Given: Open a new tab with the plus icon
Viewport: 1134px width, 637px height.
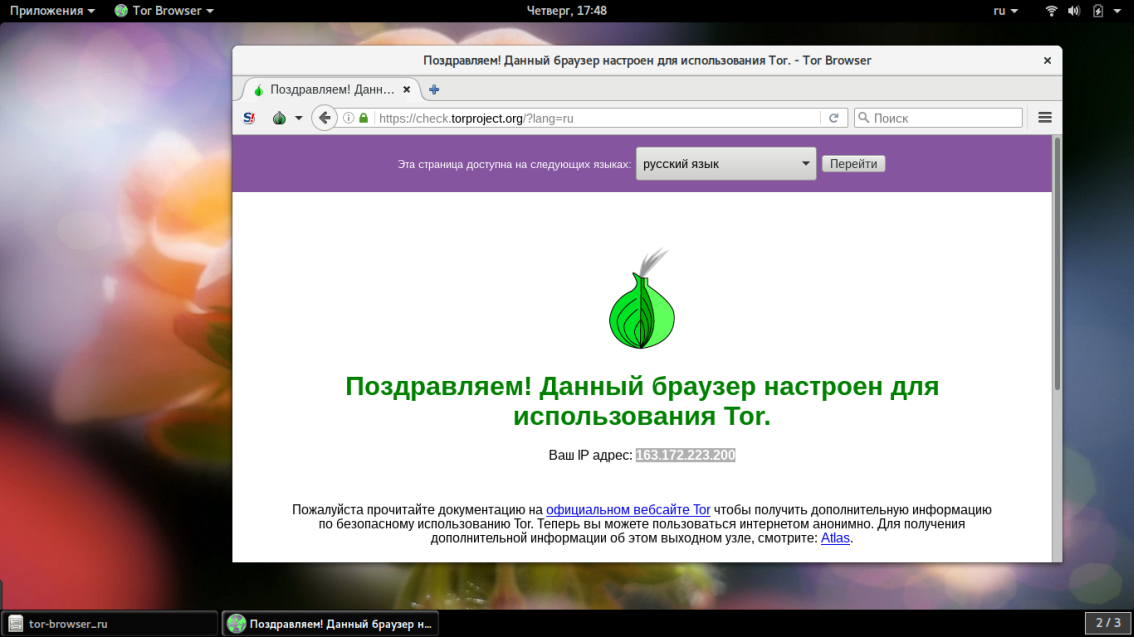Looking at the screenshot, I should (434, 90).
